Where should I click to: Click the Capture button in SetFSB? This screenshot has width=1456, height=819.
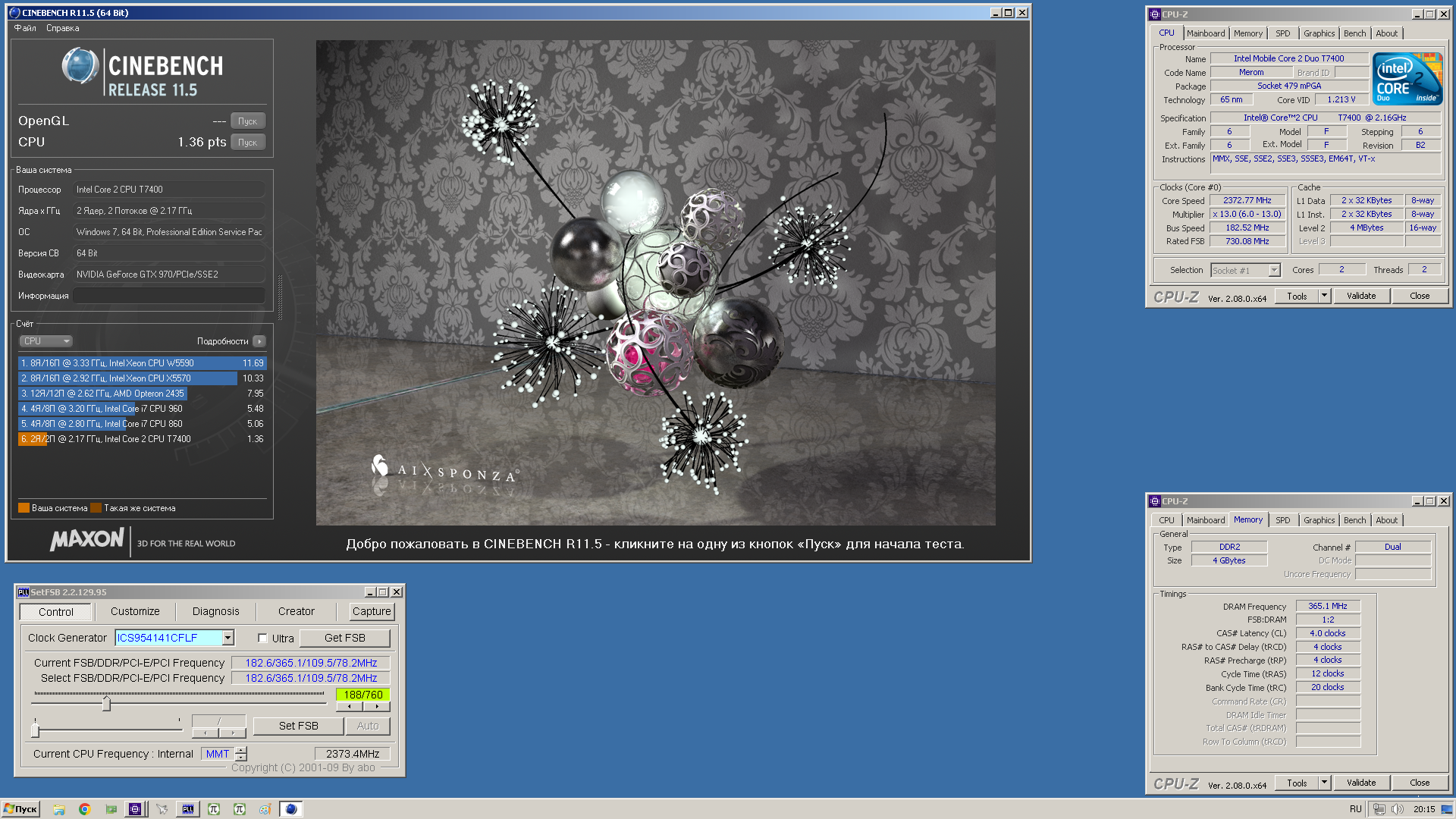click(372, 611)
